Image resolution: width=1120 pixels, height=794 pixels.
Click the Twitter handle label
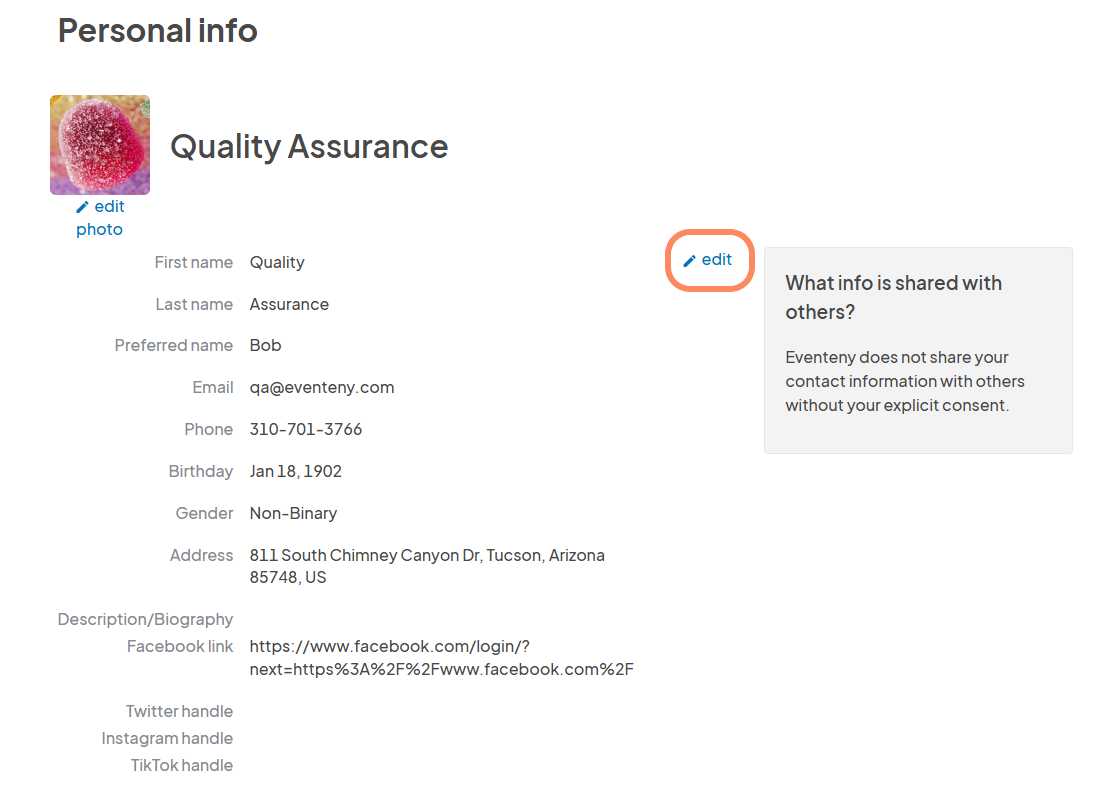[179, 711]
